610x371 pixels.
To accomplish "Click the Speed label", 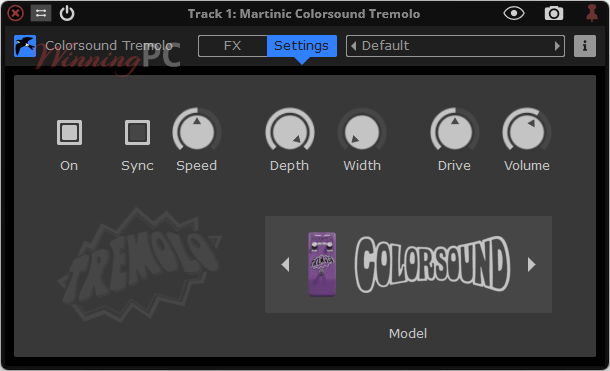I will [196, 166].
